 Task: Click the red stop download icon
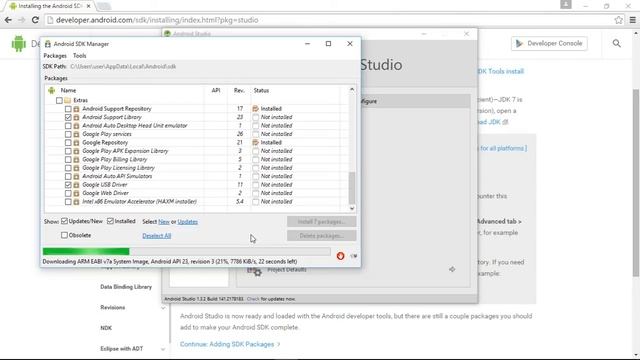pos(340,256)
